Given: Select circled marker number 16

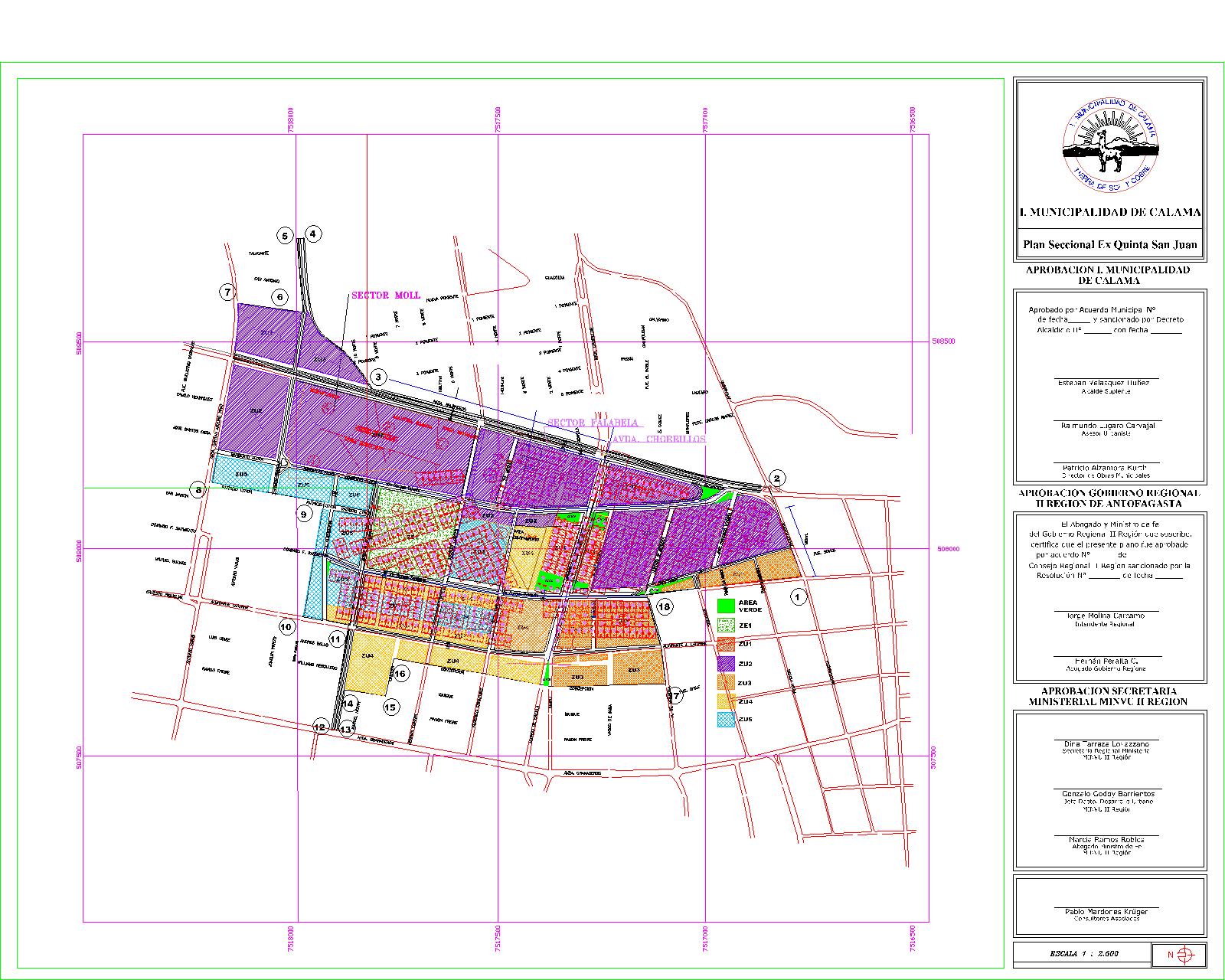Looking at the screenshot, I should [400, 674].
